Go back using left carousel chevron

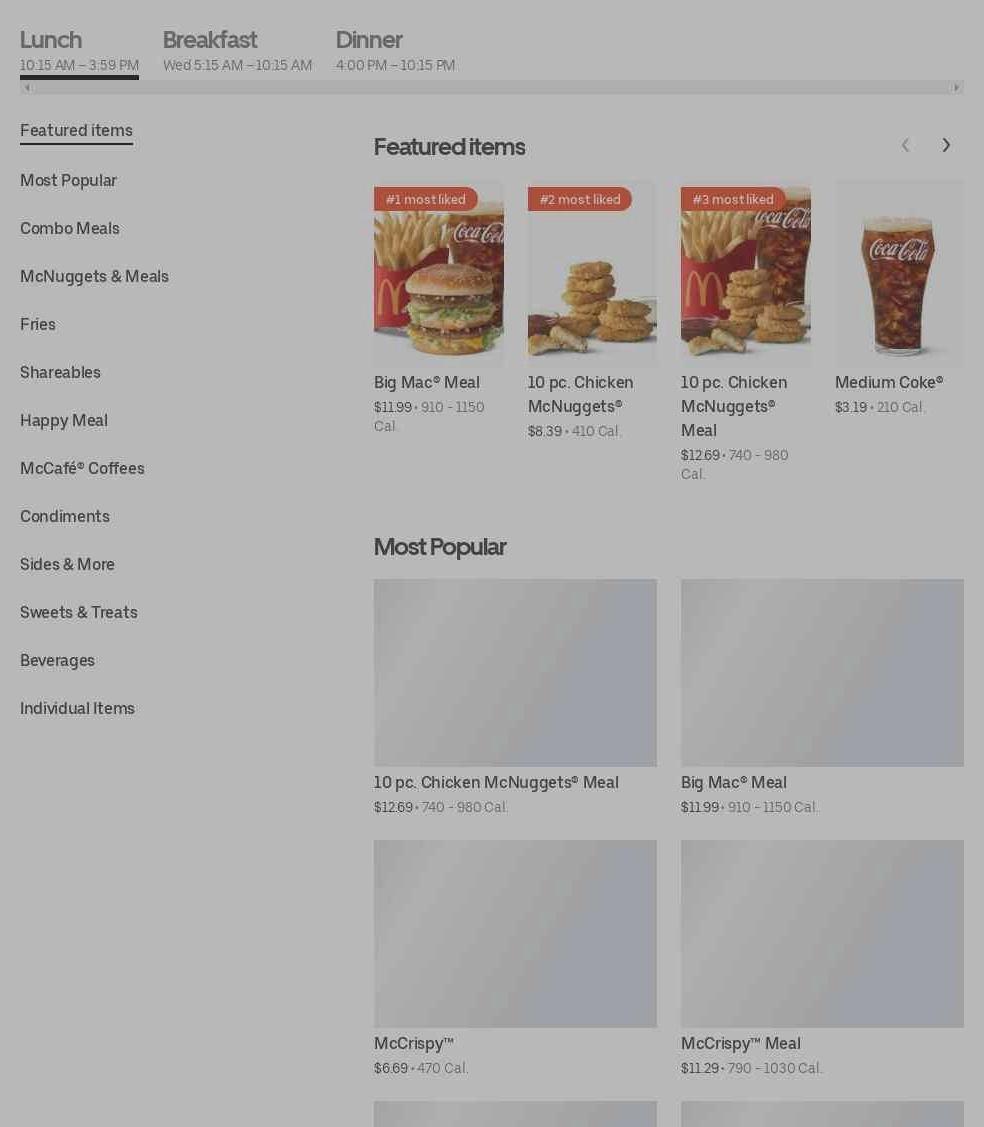tap(906, 146)
